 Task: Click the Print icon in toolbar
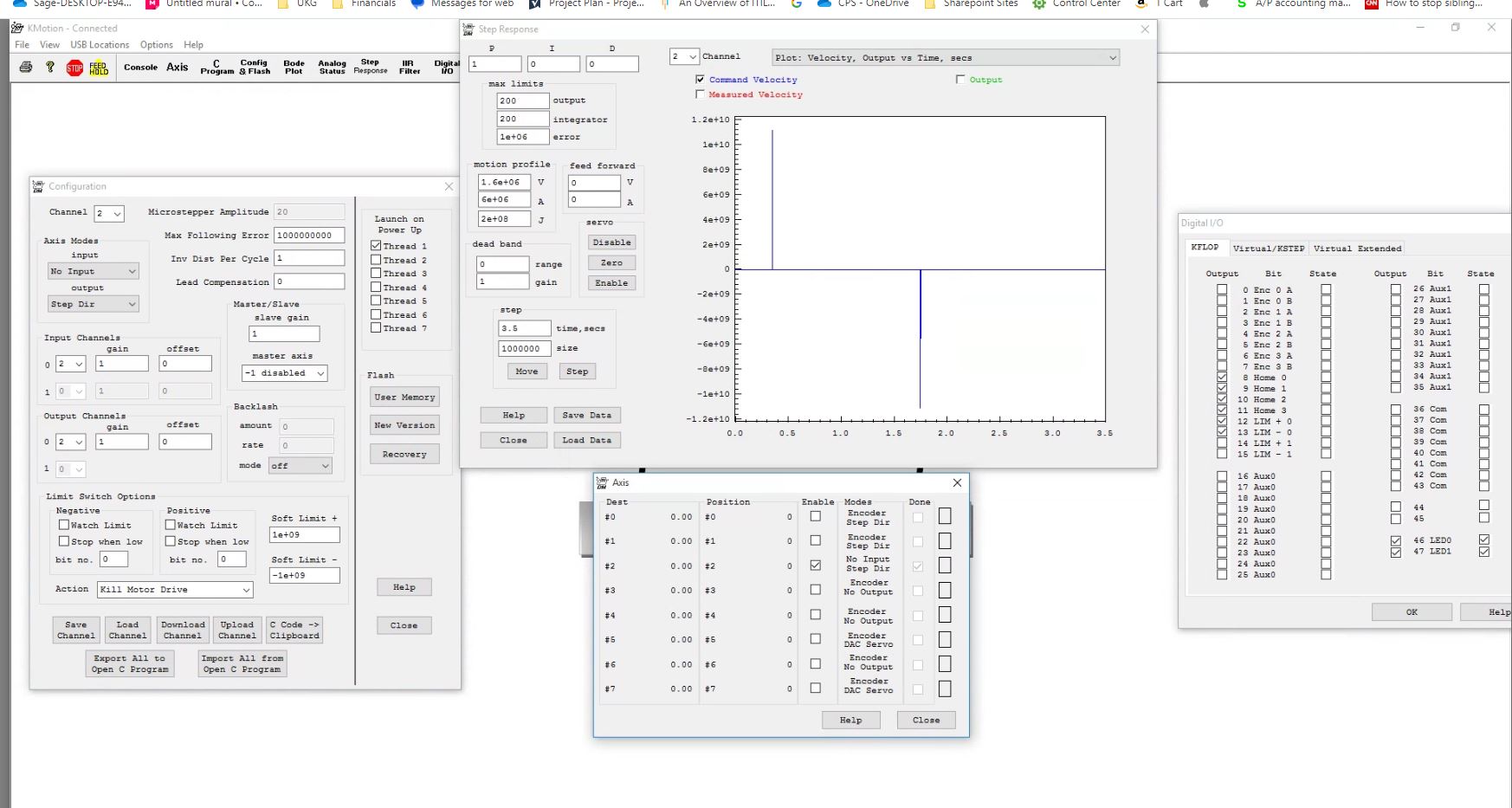coord(26,68)
